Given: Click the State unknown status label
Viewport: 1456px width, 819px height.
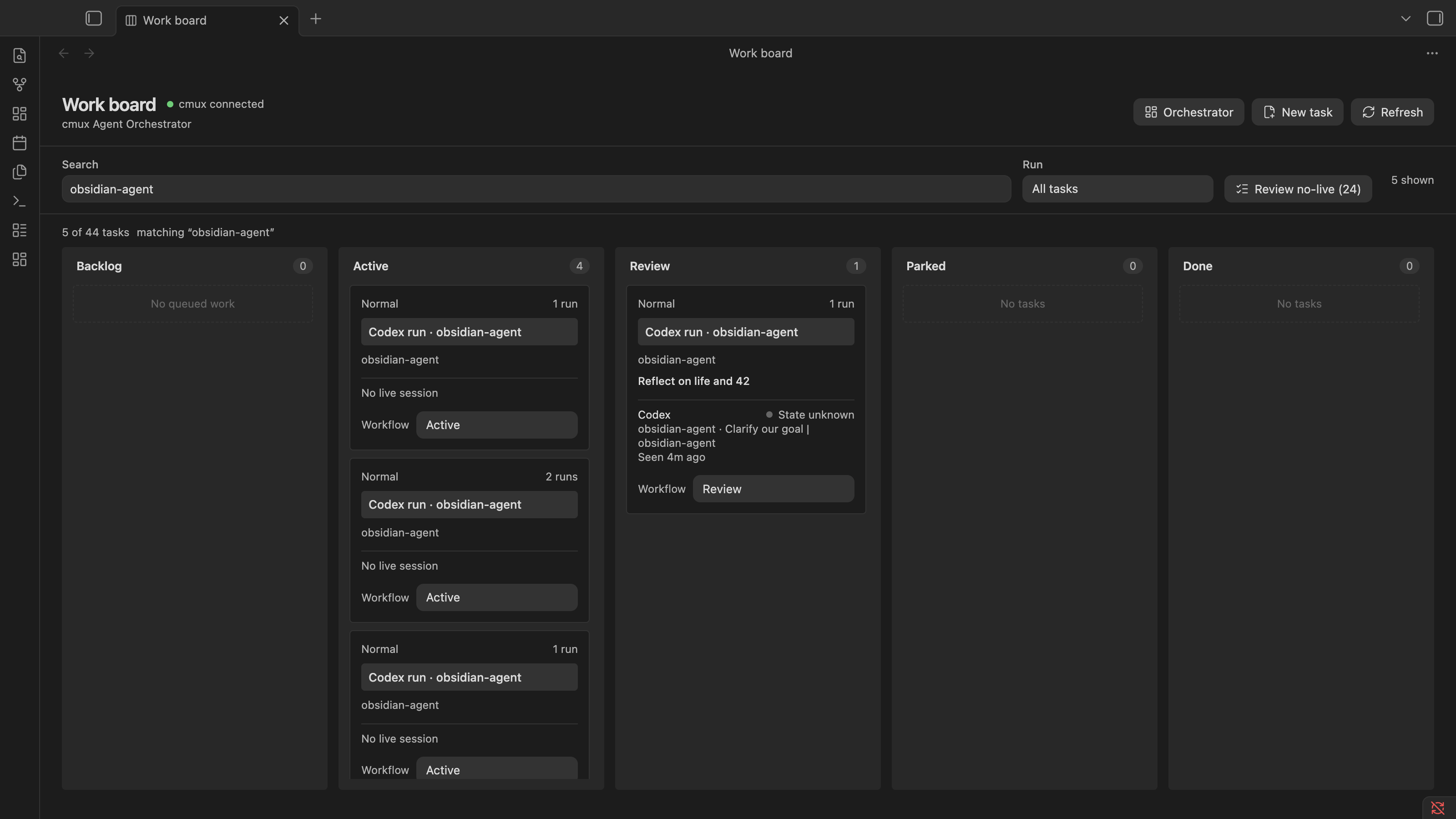Looking at the screenshot, I should tap(810, 415).
